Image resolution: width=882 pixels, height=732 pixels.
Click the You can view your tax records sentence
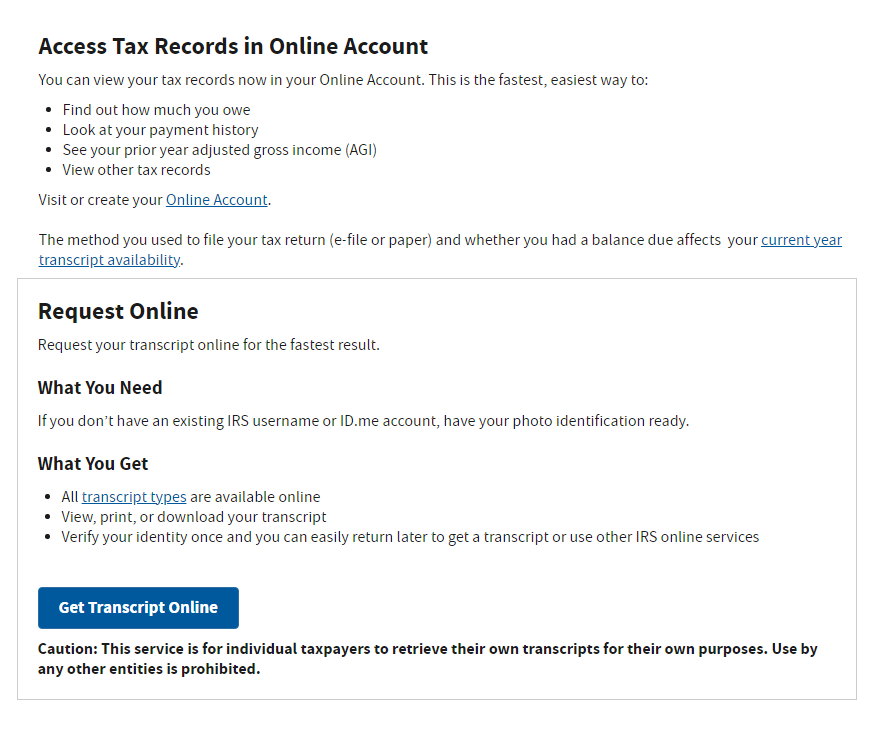(343, 80)
